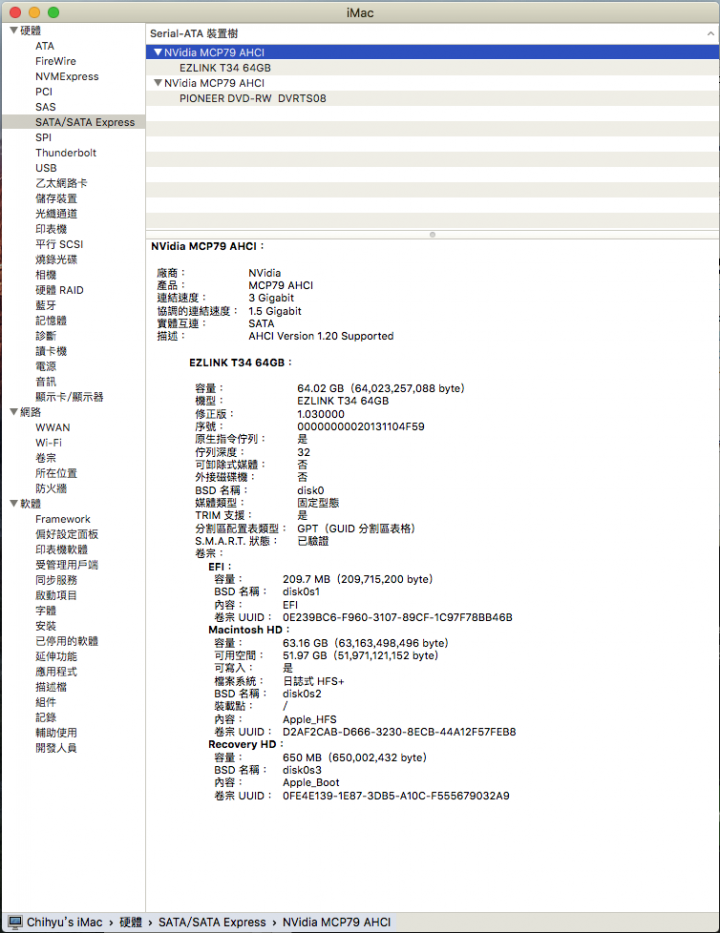Viewport: 720px width, 933px height.
Task: Select 顯示卡/顯示器 in the sidebar
Action: pyautogui.click(x=69, y=397)
